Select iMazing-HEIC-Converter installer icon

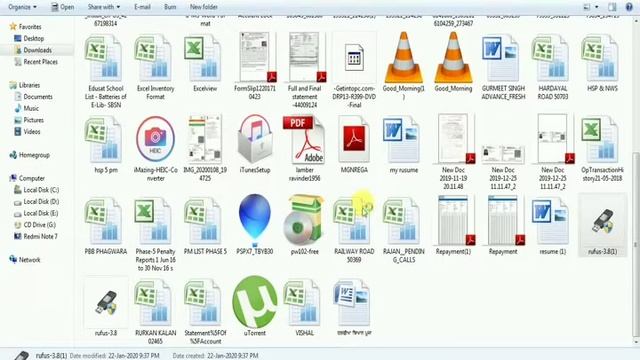pos(156,148)
